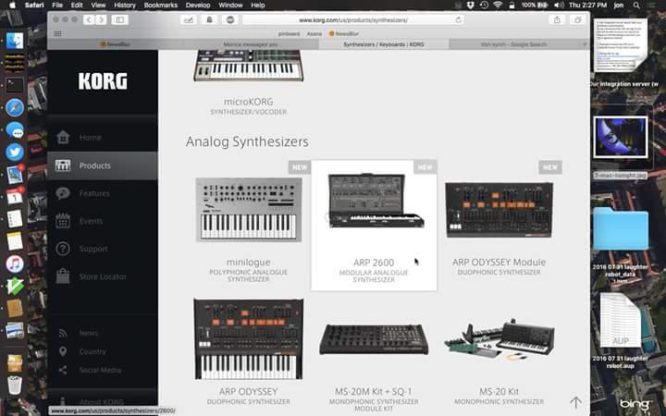Image resolution: width=666 pixels, height=416 pixels.
Task: Open Calendar from the Dock
Action: pyautogui.click(x=14, y=196)
